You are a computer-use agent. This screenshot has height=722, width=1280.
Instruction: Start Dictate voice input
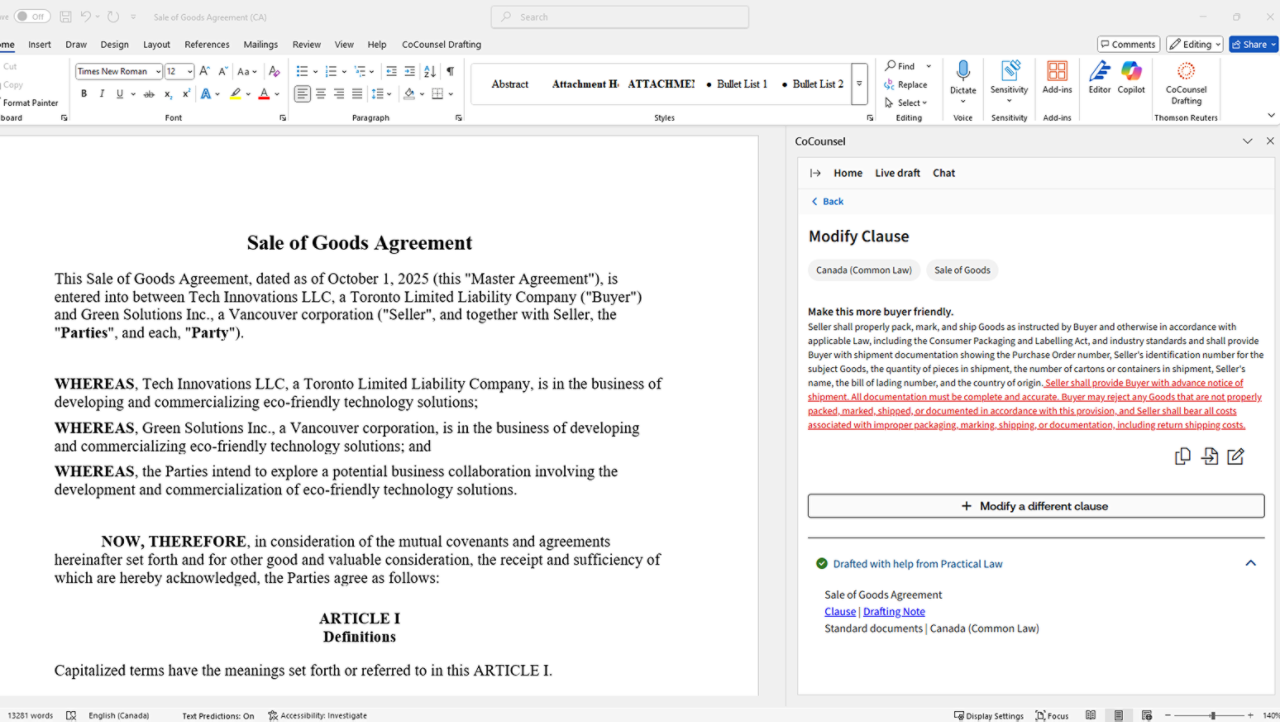point(963,77)
